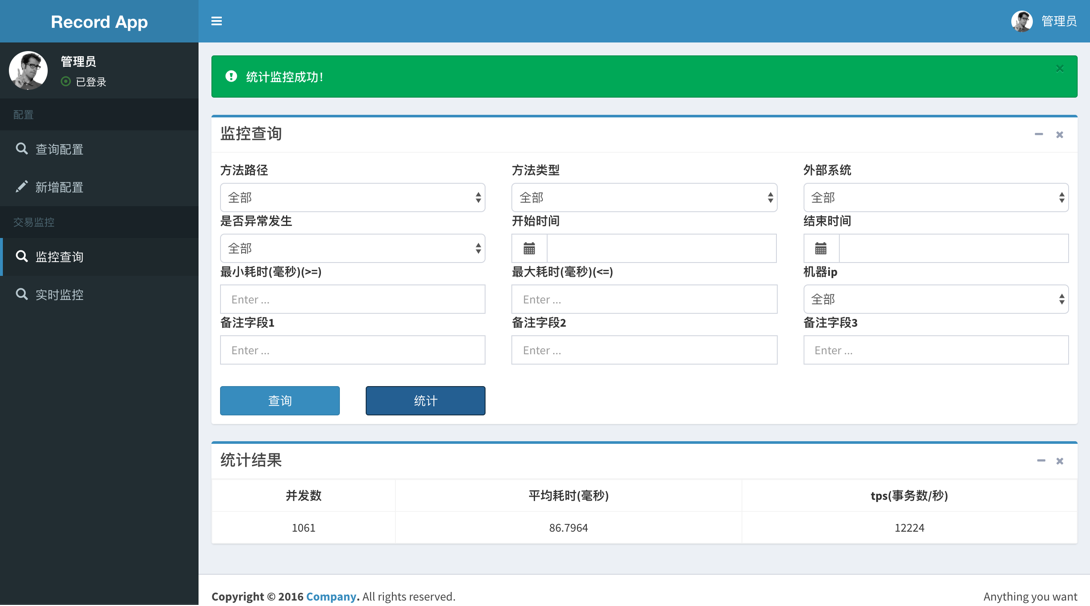Click the 统计监控成功! alert message

click(284, 76)
